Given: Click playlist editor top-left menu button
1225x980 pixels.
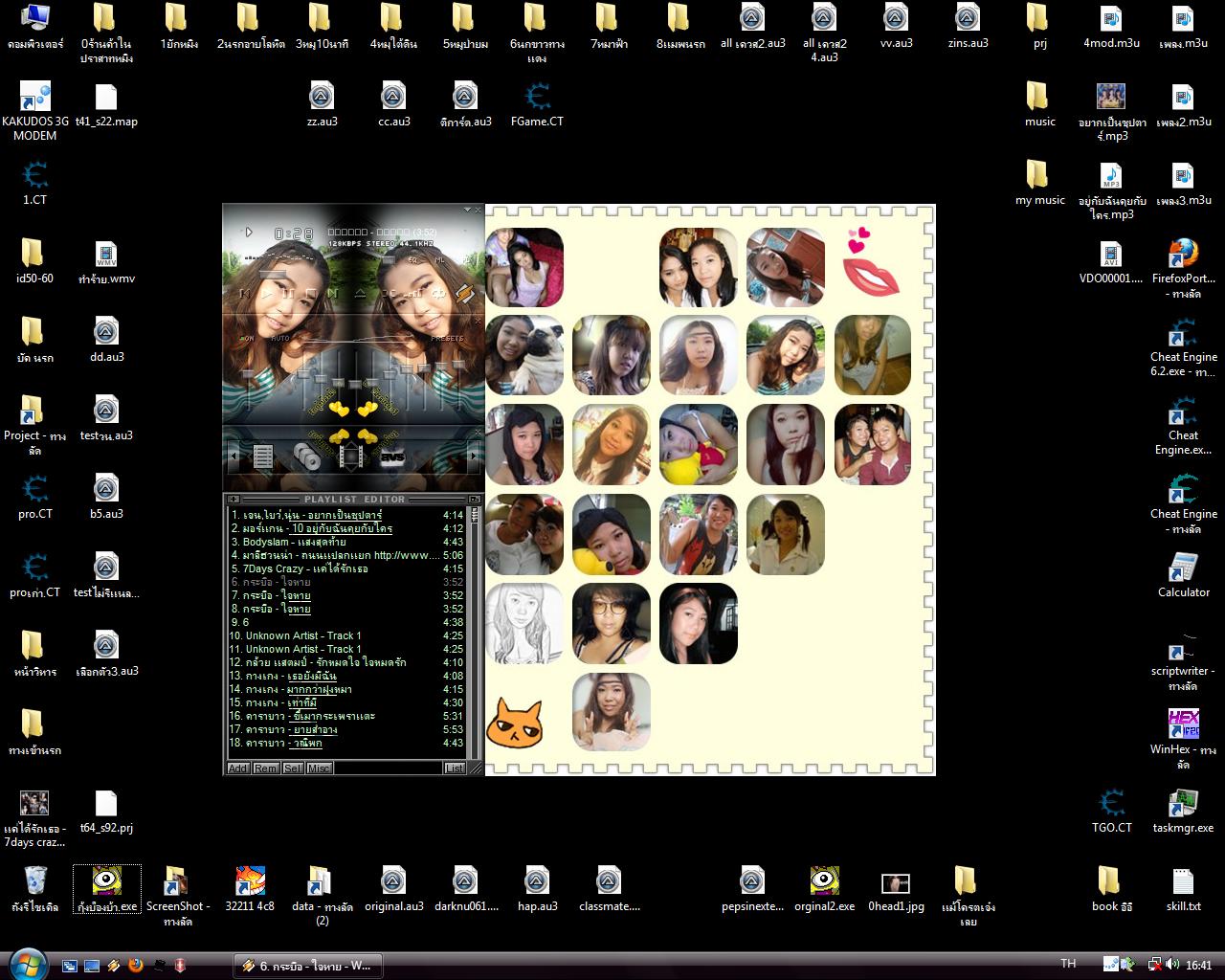Looking at the screenshot, I should click(x=233, y=499).
